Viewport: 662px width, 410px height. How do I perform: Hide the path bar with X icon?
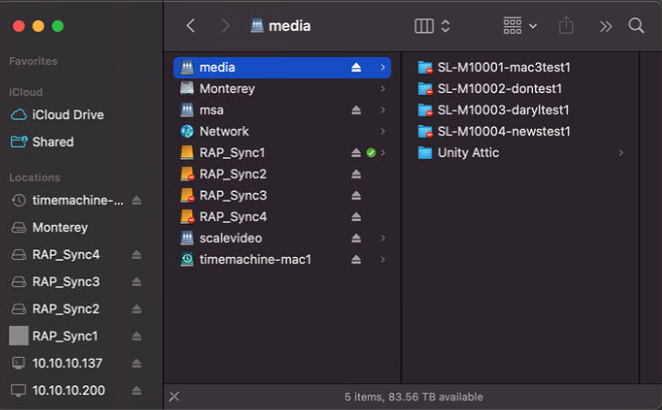(x=174, y=396)
